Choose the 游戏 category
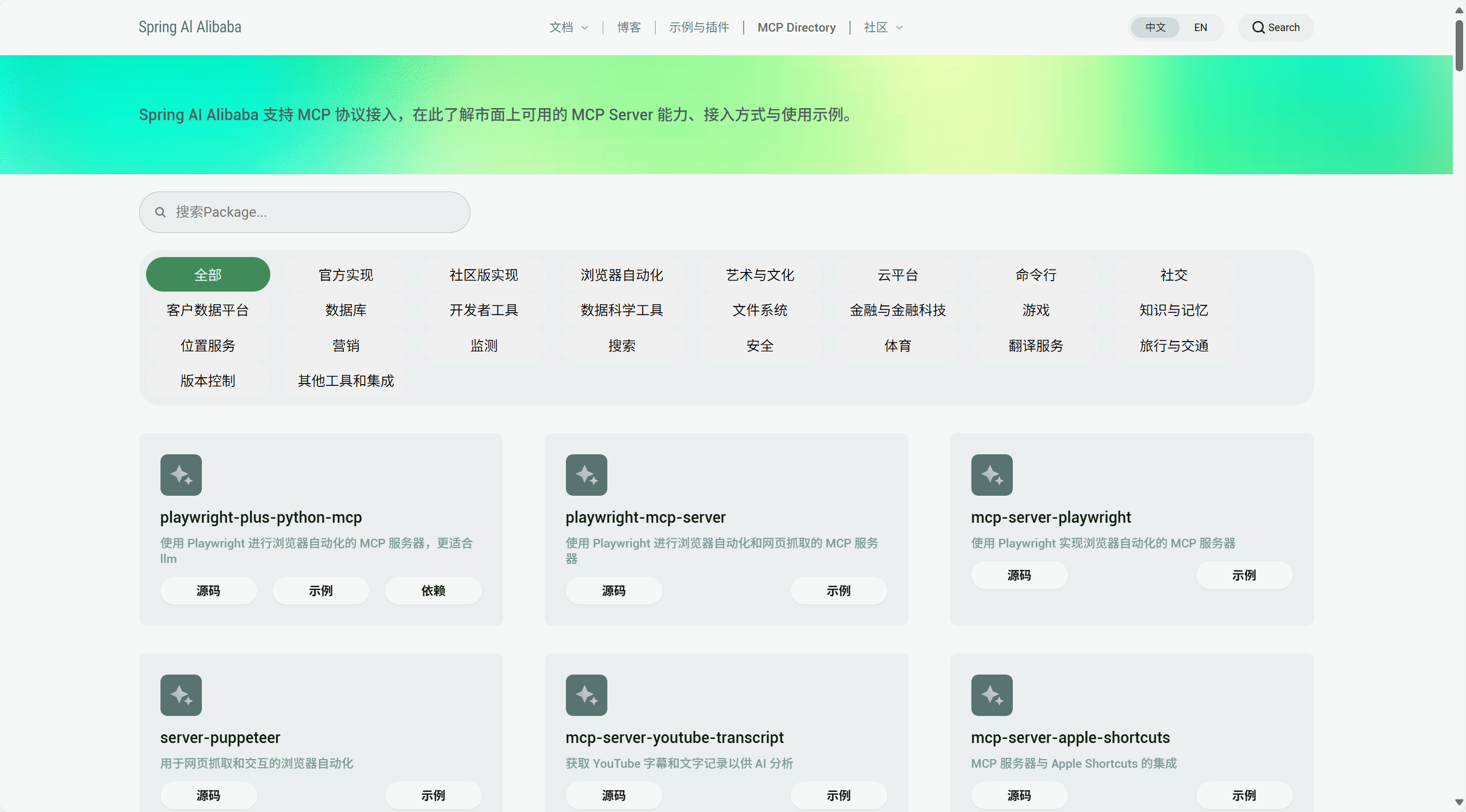 pos(1036,311)
